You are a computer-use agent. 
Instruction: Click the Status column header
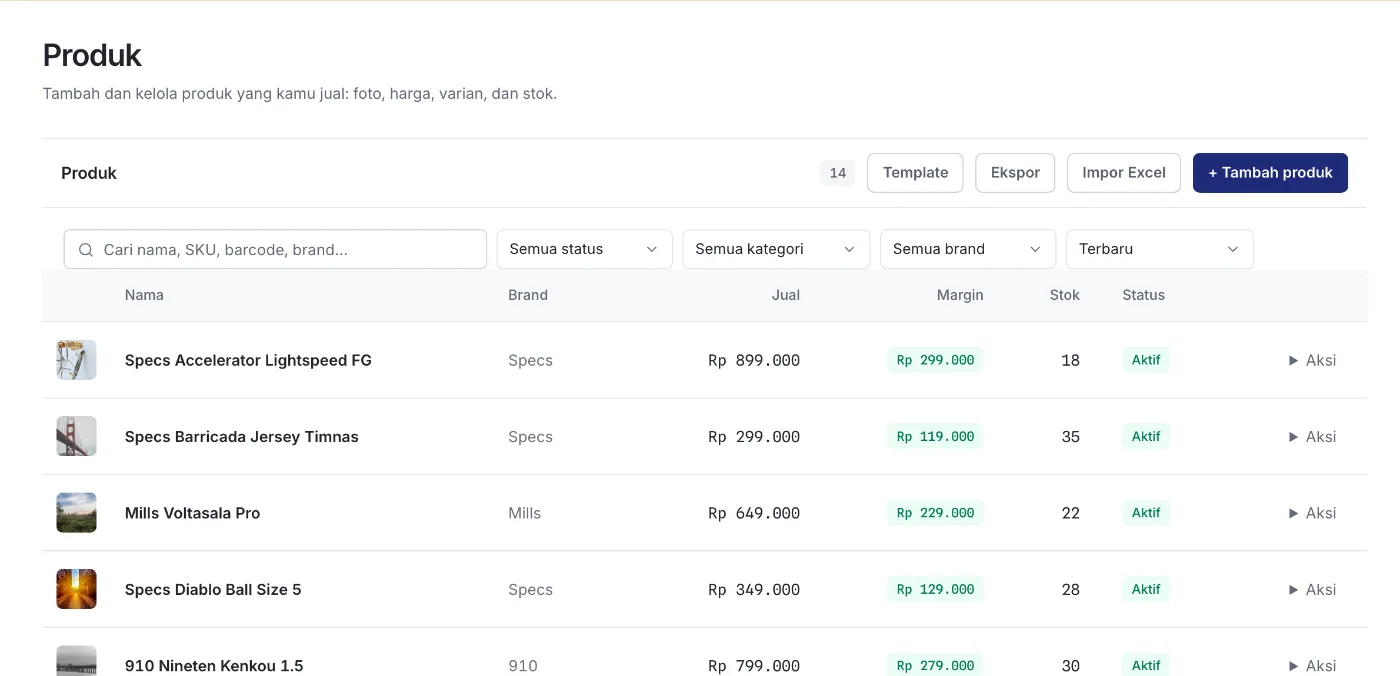(x=1144, y=295)
